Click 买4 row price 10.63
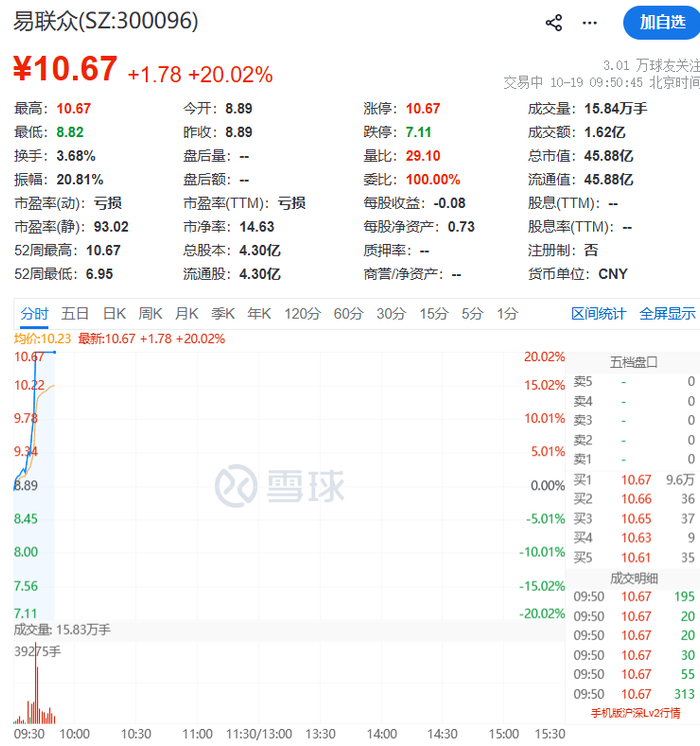The image size is (700, 746). coord(636,538)
